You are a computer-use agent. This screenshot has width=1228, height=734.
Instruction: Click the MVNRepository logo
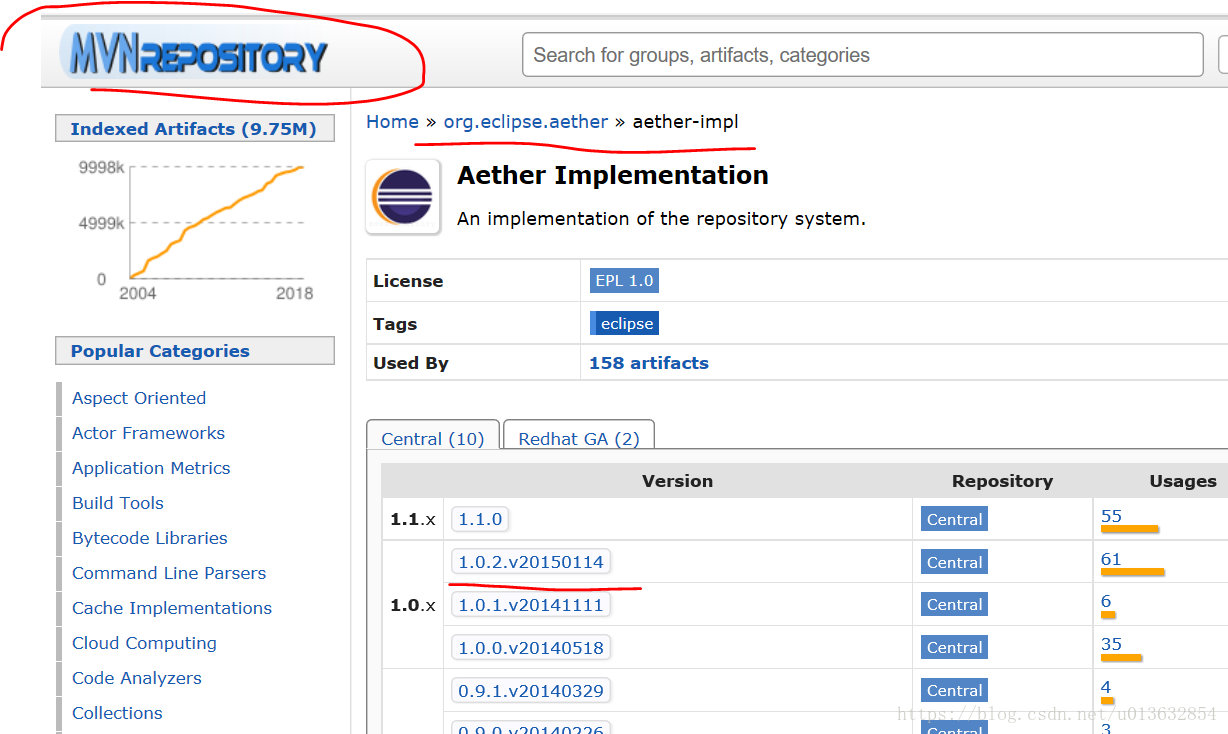pos(196,55)
